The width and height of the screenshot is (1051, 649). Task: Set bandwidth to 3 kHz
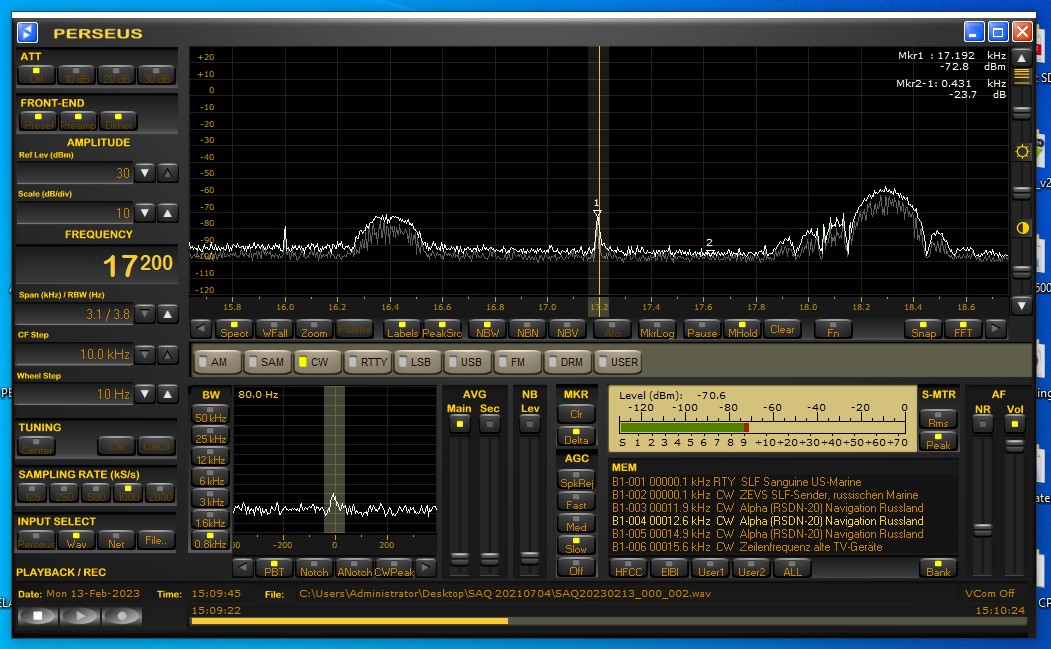coord(210,498)
